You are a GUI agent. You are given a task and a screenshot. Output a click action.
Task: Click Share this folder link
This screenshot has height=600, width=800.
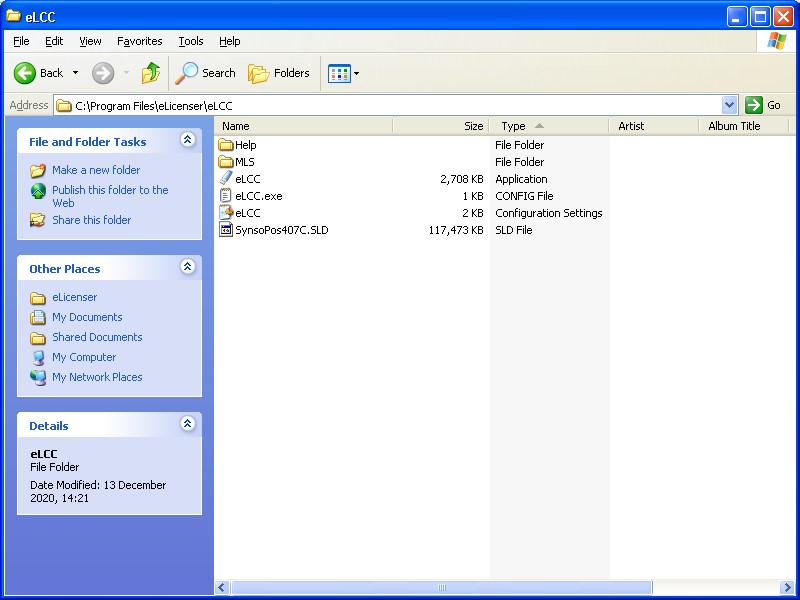91,220
